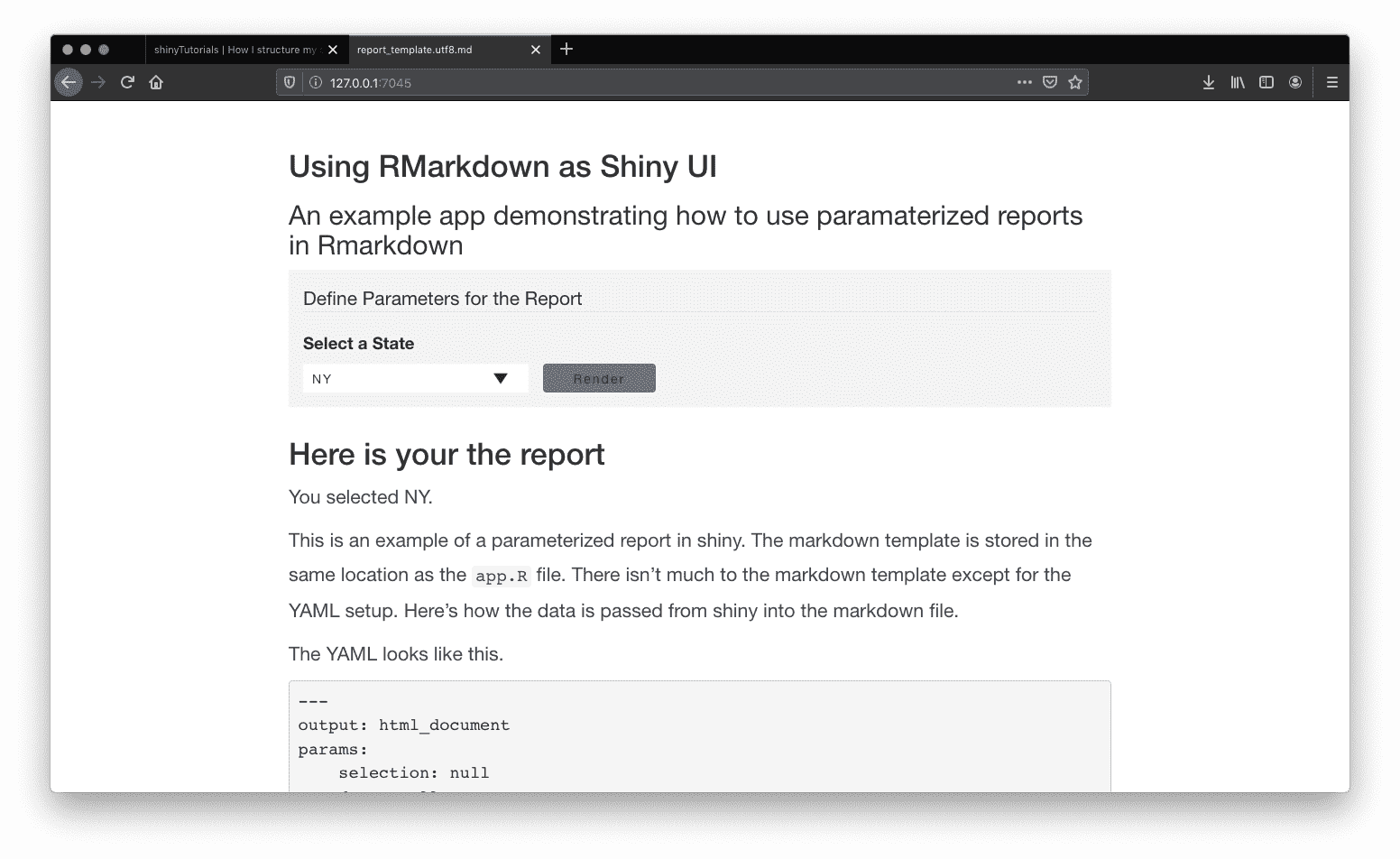Screen dimensions: 1400x859
Task: Open the hamburger application menu
Action: tap(1332, 82)
